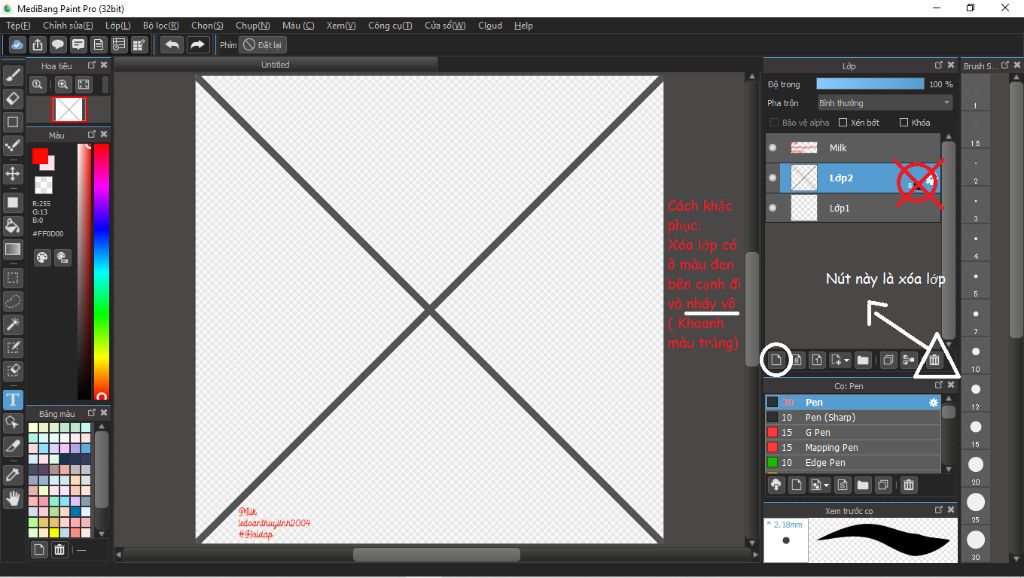Create a layer folder in Lớp panel
This screenshot has height=578, width=1024.
pos(863,360)
